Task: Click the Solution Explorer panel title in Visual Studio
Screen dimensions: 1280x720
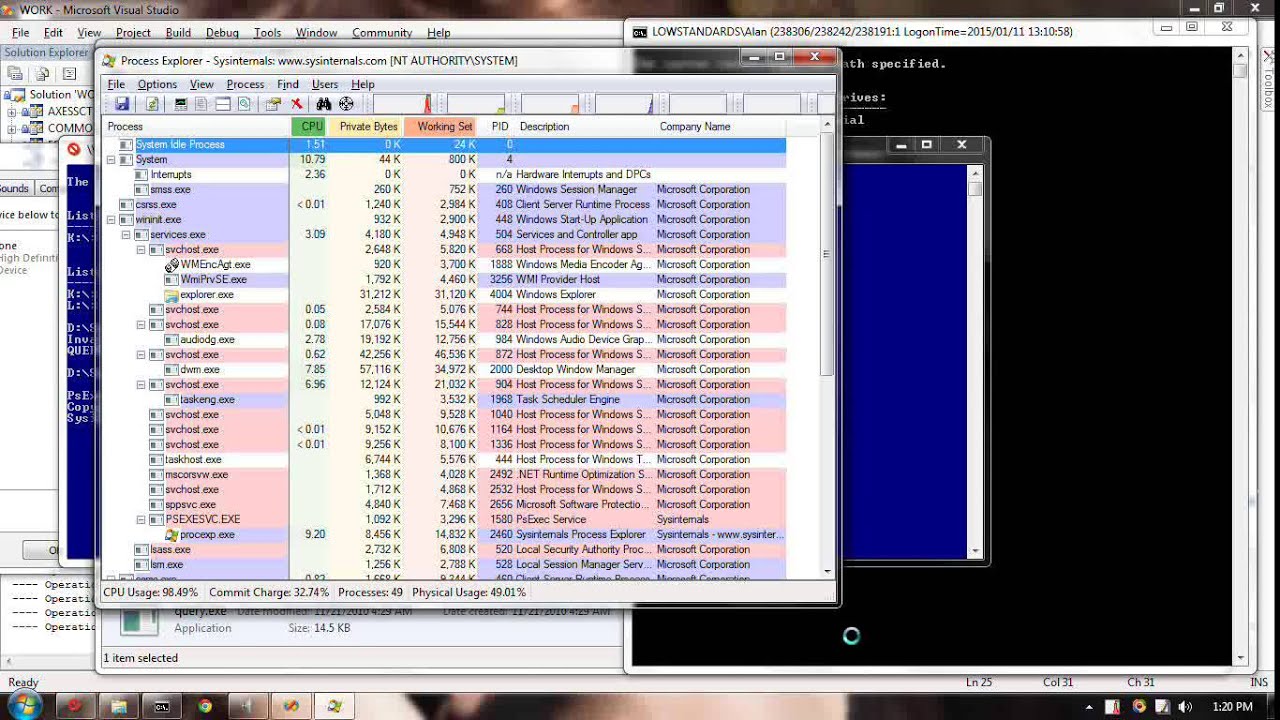Action: click(46, 53)
